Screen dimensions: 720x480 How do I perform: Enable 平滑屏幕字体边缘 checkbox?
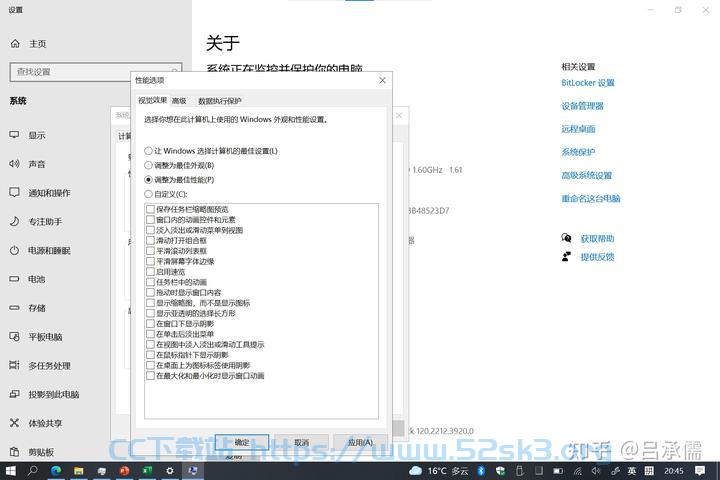(150, 261)
